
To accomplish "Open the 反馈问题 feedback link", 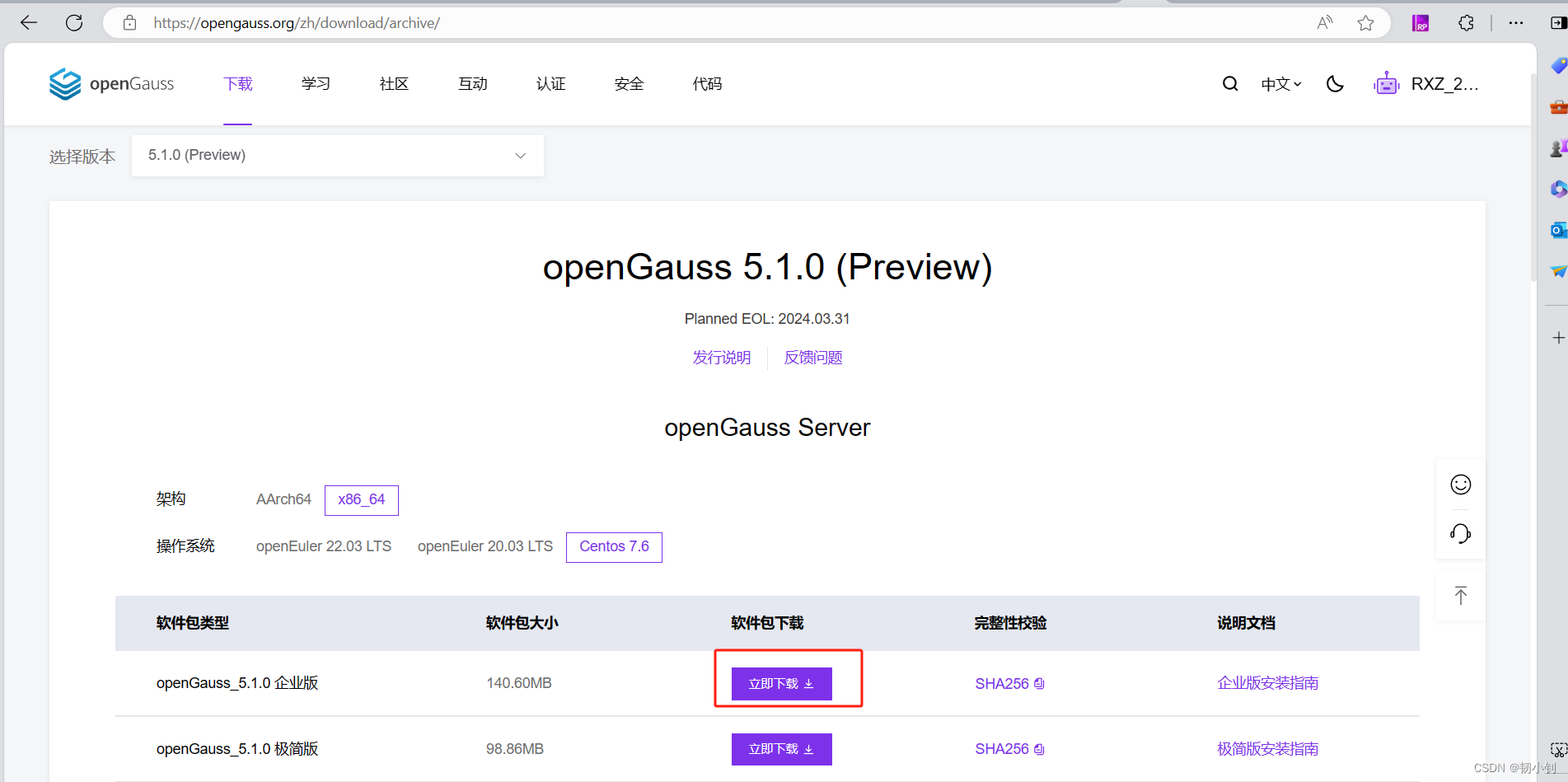I will click(813, 358).
